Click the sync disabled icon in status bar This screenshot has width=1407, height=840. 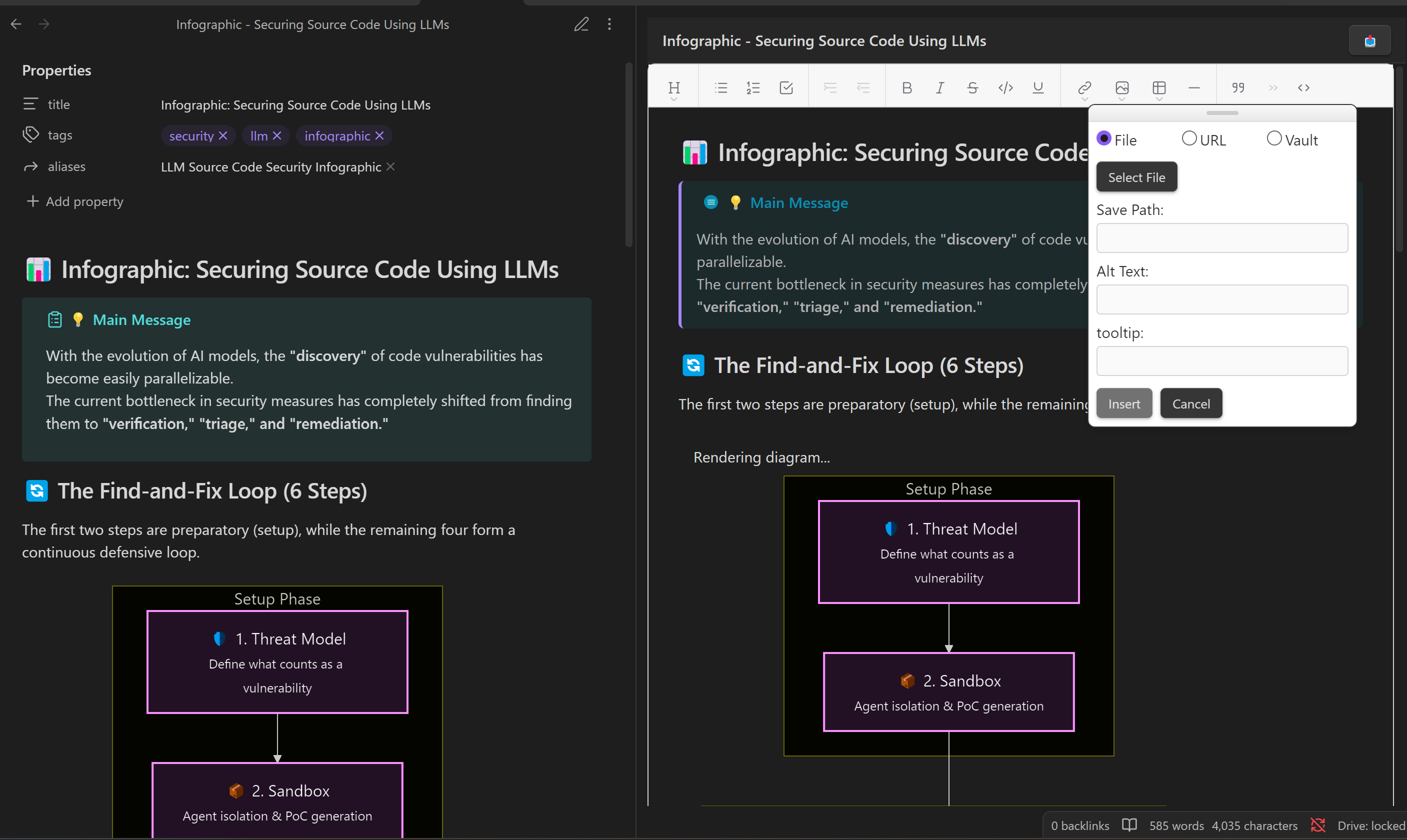[x=1318, y=825]
